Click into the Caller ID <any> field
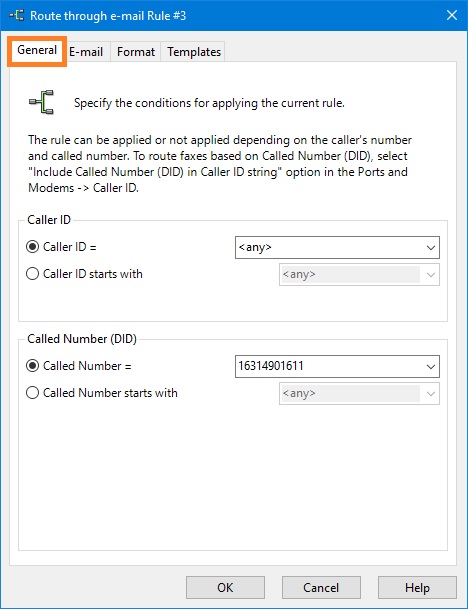Image resolution: width=468 pixels, height=609 pixels. pyautogui.click(x=328, y=247)
